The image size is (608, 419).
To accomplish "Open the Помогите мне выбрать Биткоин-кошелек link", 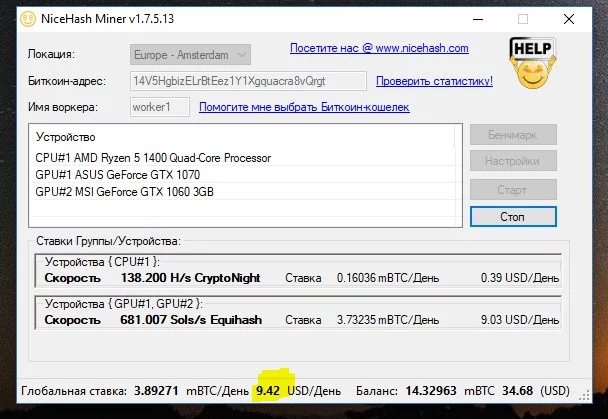I will pos(304,107).
